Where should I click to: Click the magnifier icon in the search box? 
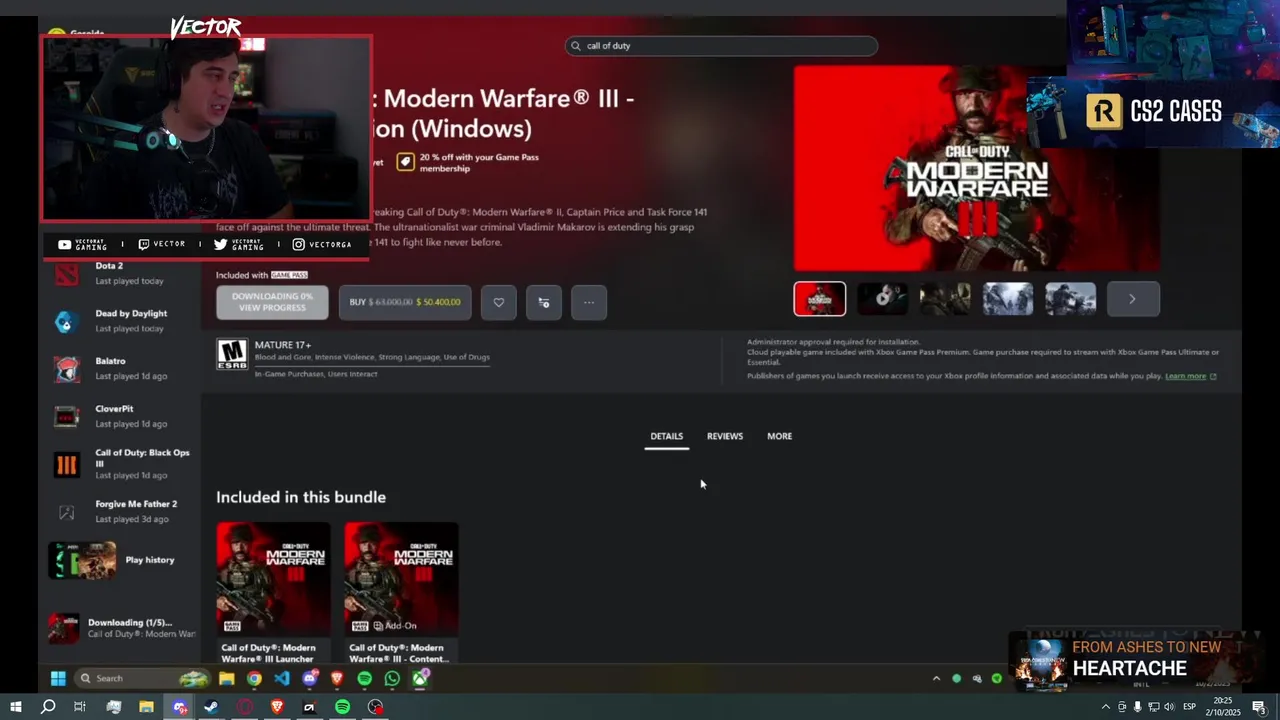point(576,46)
